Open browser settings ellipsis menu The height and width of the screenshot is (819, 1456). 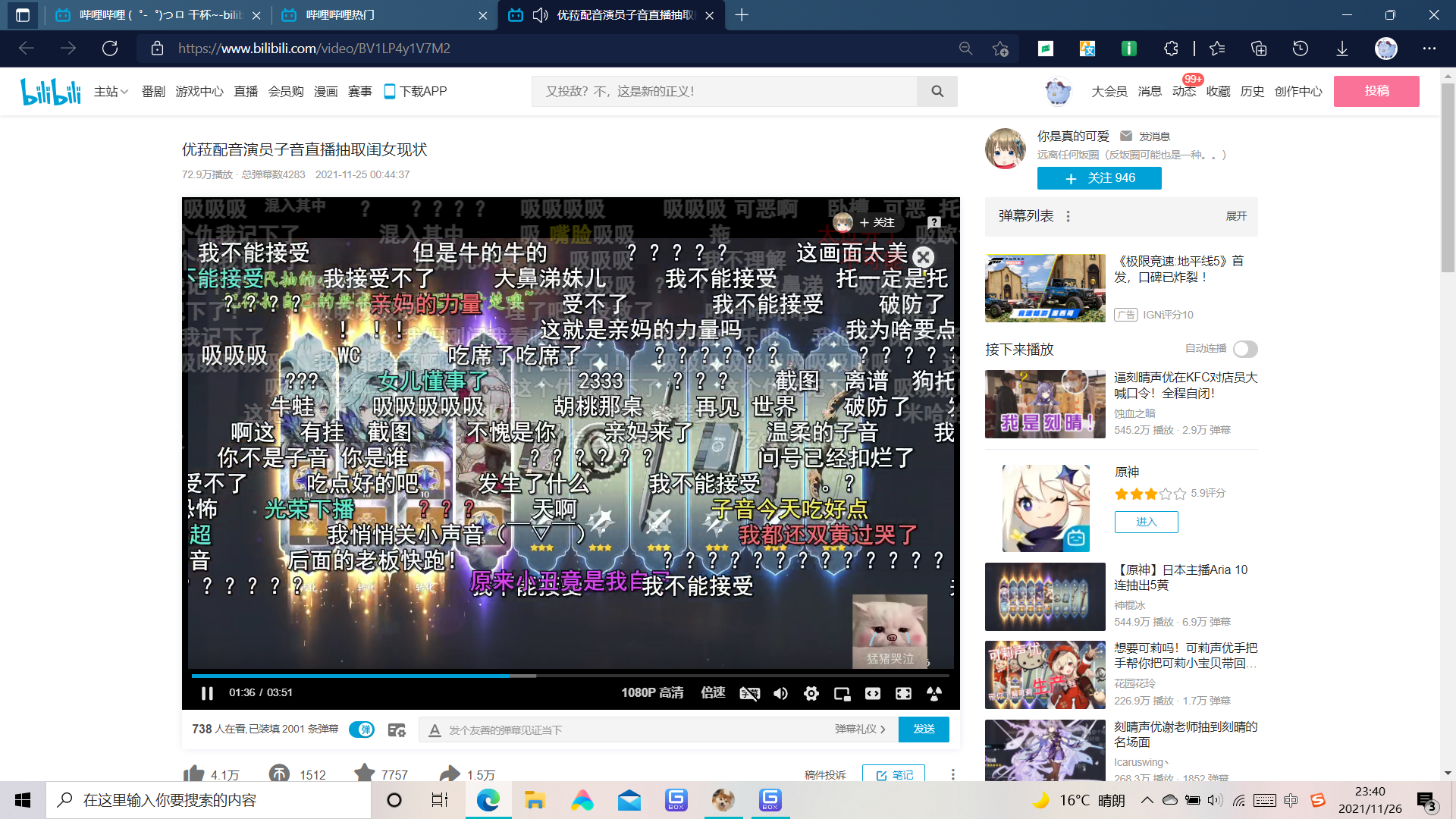(x=1429, y=49)
